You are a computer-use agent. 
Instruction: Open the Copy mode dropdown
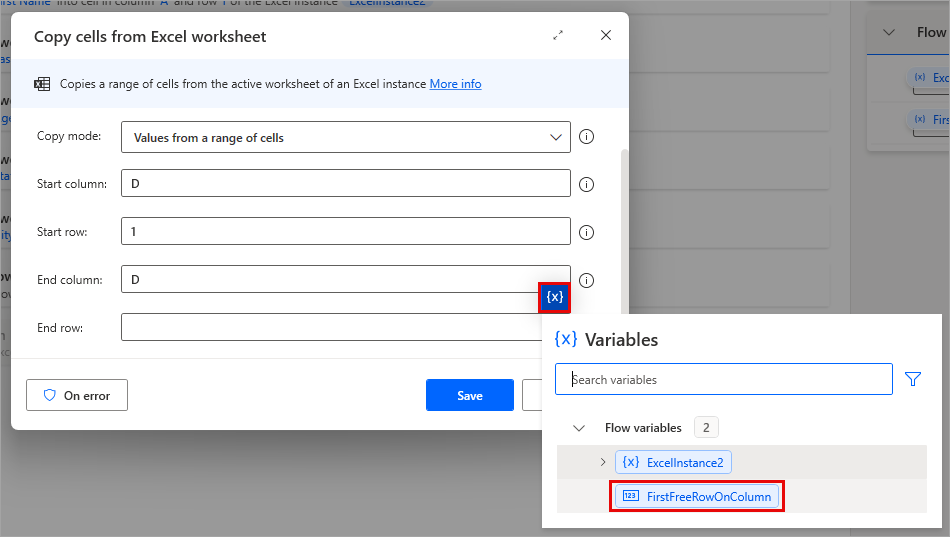[x=346, y=137]
